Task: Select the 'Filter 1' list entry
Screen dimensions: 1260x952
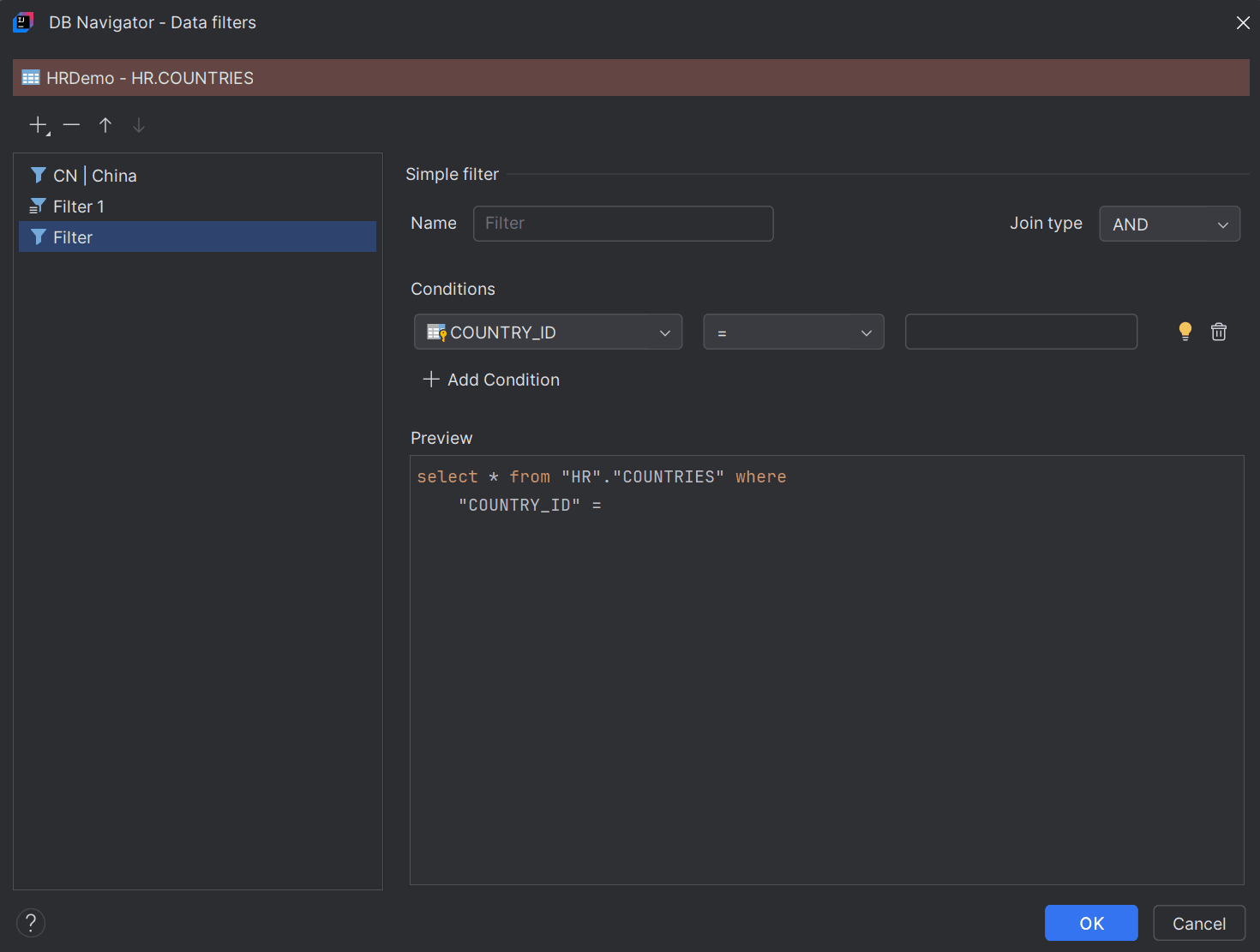Action: click(x=197, y=207)
